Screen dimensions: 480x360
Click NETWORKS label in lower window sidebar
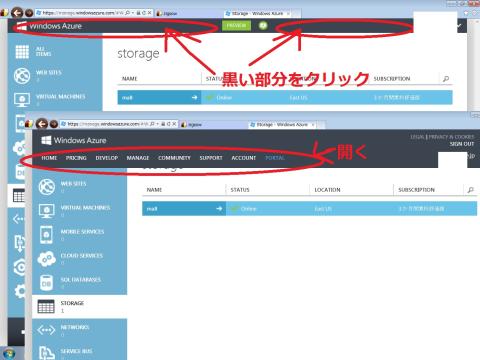tap(75, 327)
